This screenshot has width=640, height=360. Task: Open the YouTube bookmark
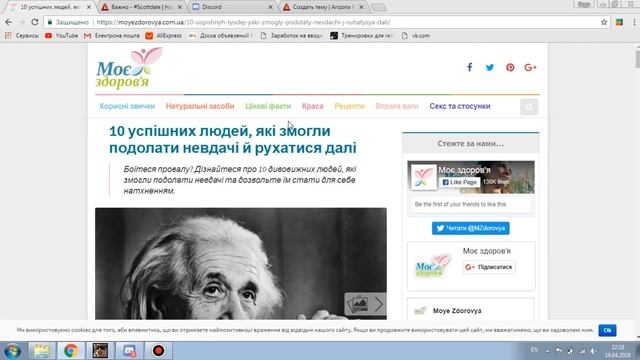tap(62, 36)
